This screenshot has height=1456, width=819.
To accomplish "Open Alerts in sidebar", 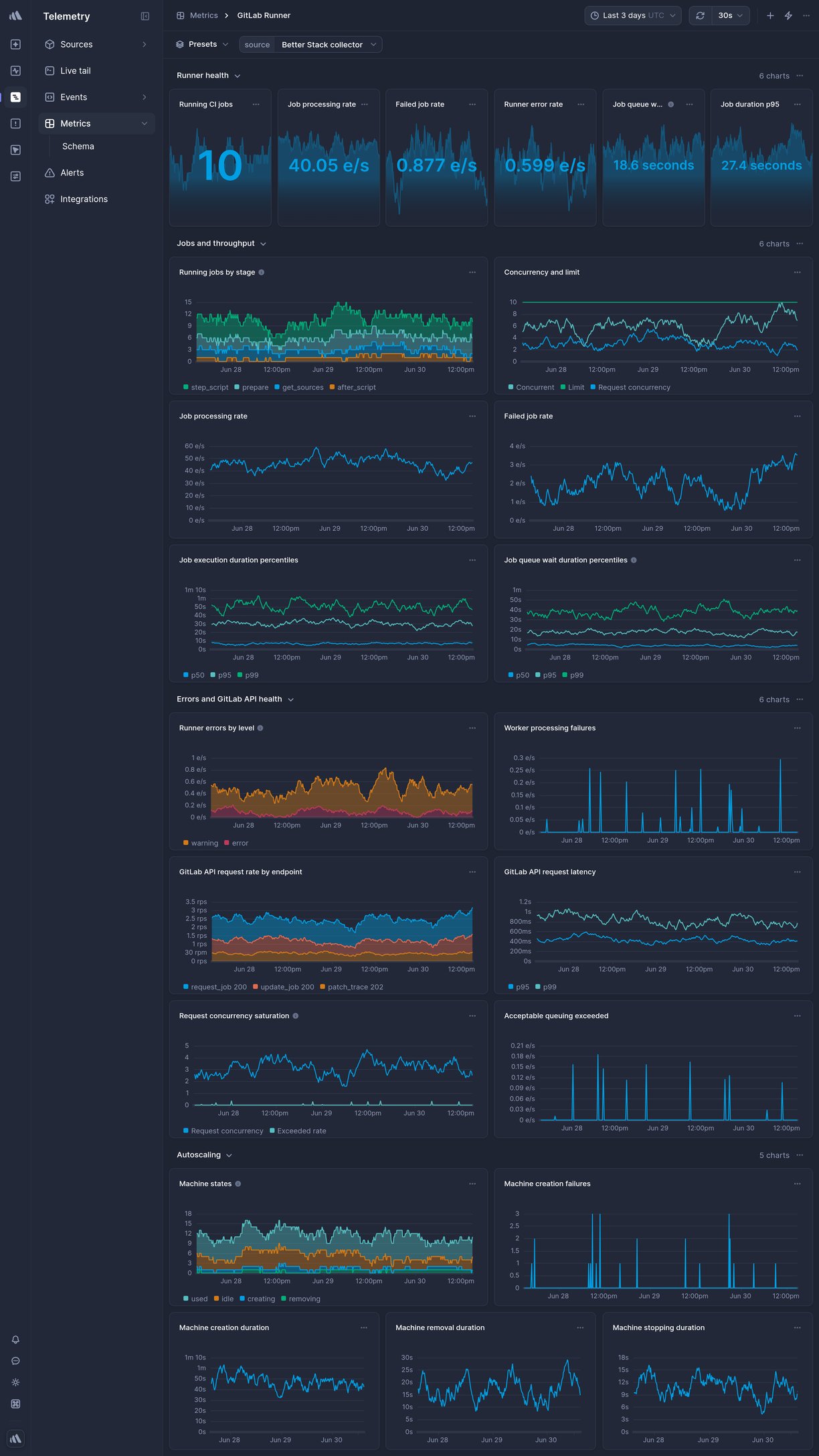I will click(x=97, y=173).
